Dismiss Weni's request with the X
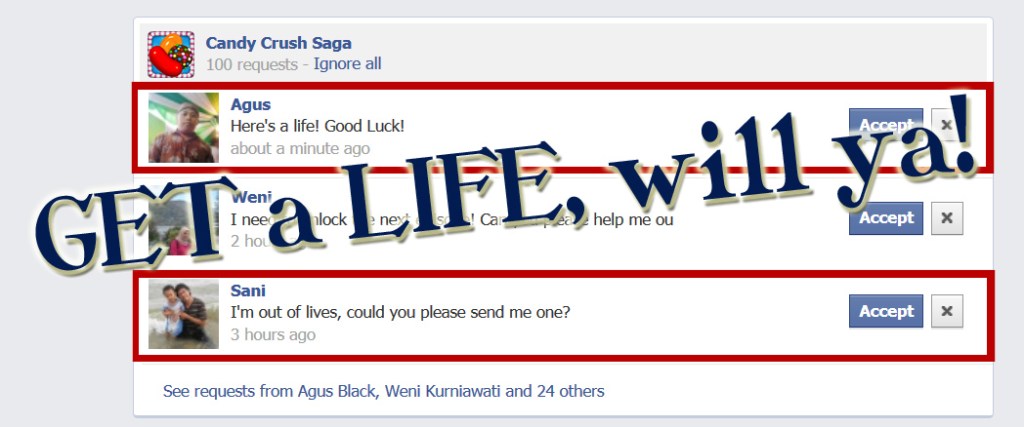Image resolution: width=1024 pixels, height=427 pixels. click(x=947, y=218)
